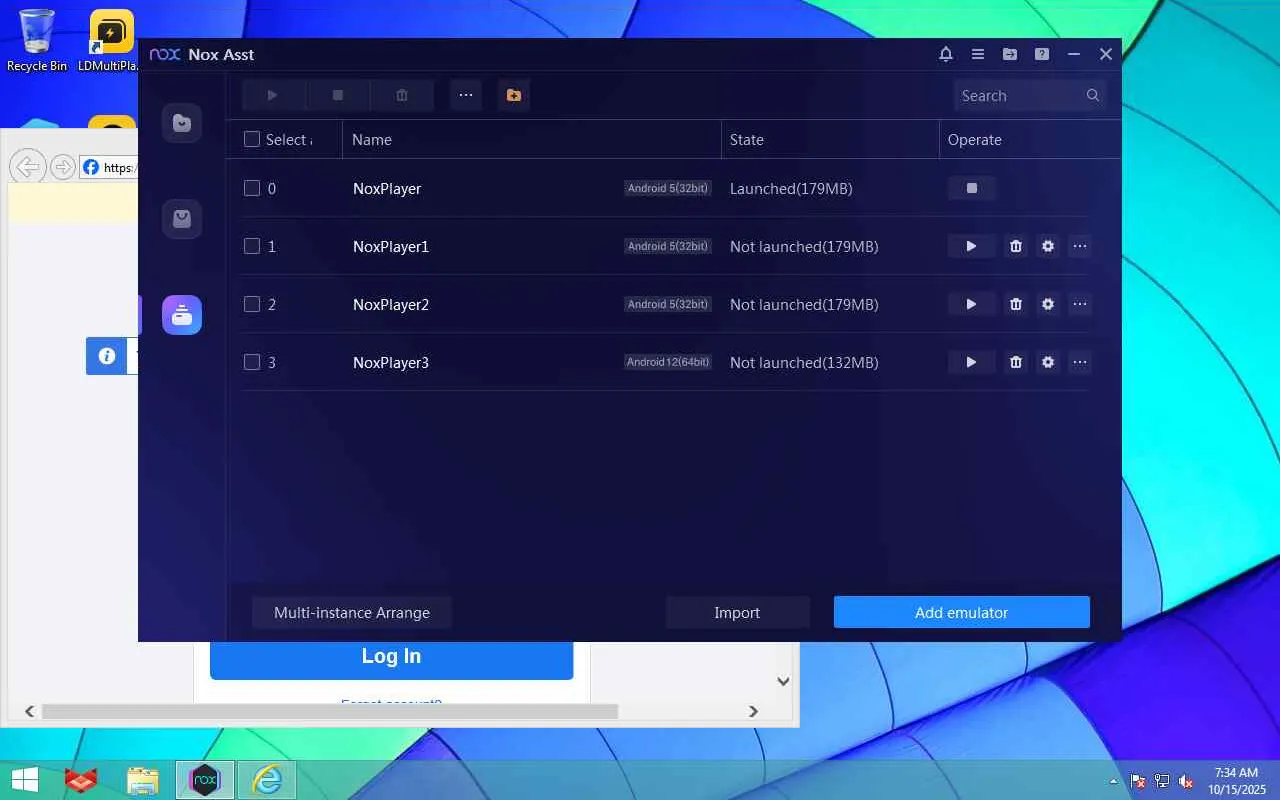Stop the running NoxPlayer instance
1280x800 pixels.
[972, 188]
